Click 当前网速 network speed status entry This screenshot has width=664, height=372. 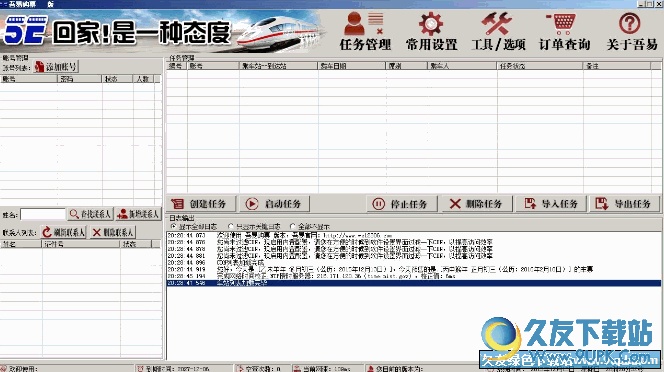328,369
